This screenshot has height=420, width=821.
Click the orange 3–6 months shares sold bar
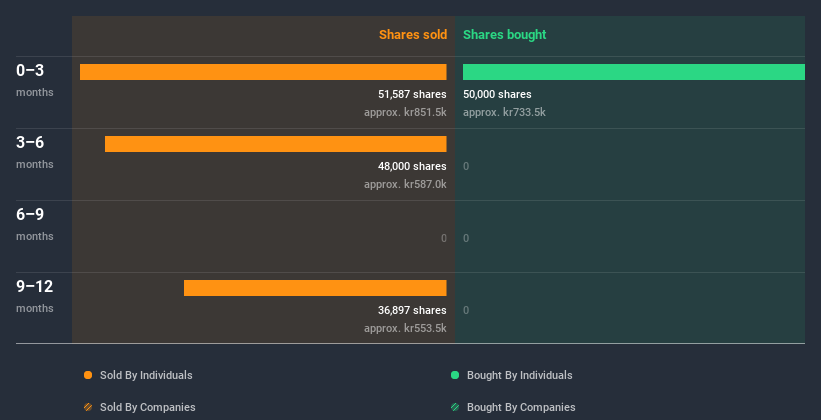pos(275,144)
